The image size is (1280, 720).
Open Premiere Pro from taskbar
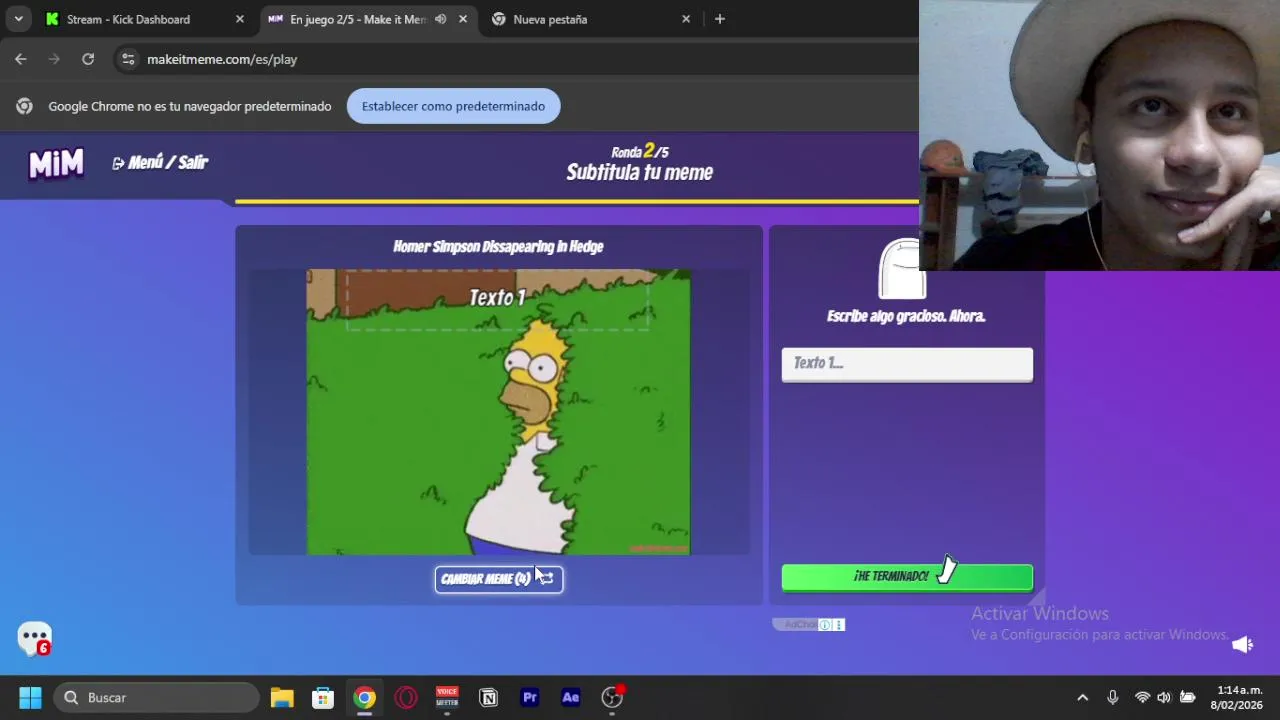(530, 697)
